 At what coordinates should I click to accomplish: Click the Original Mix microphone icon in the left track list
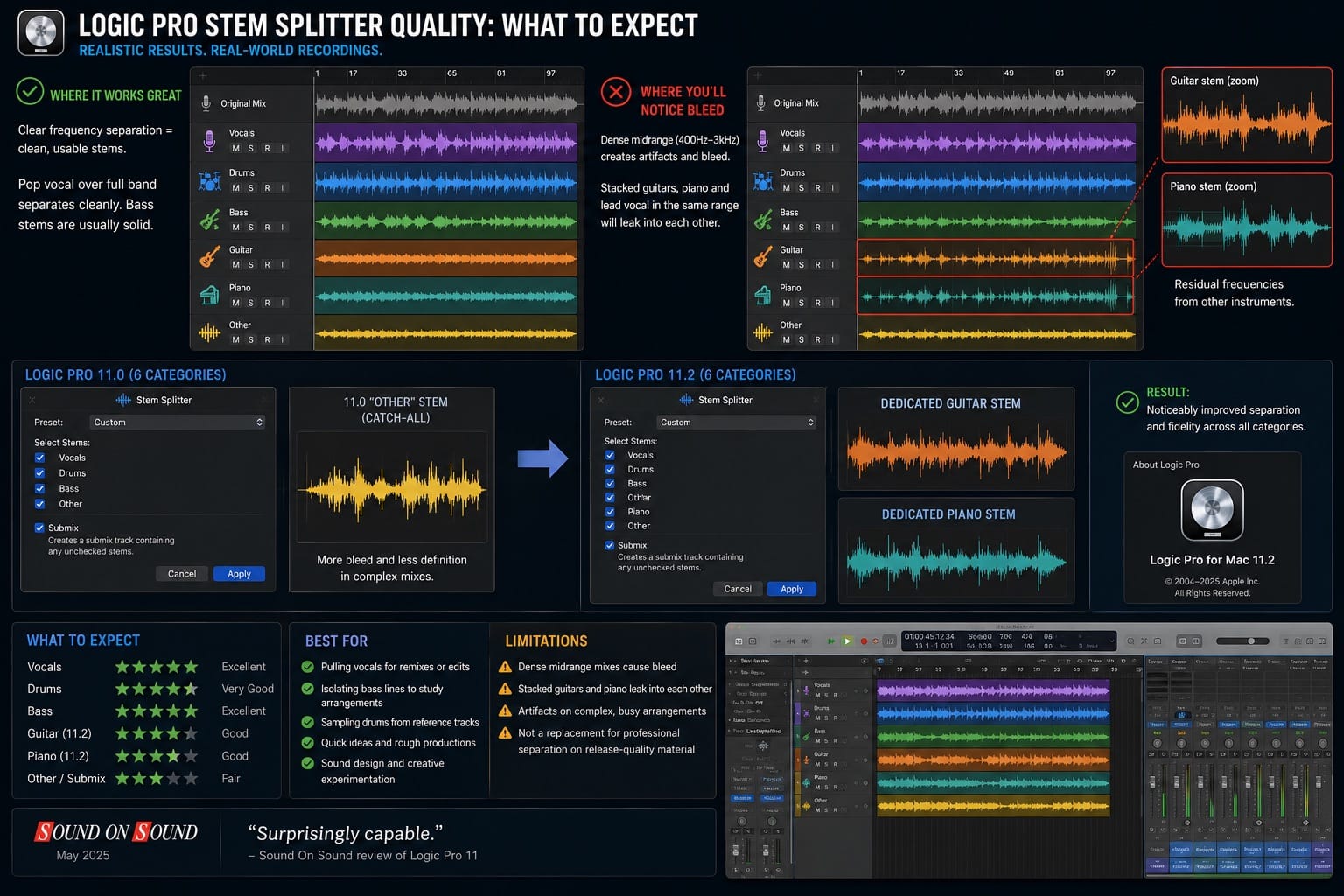click(206, 103)
